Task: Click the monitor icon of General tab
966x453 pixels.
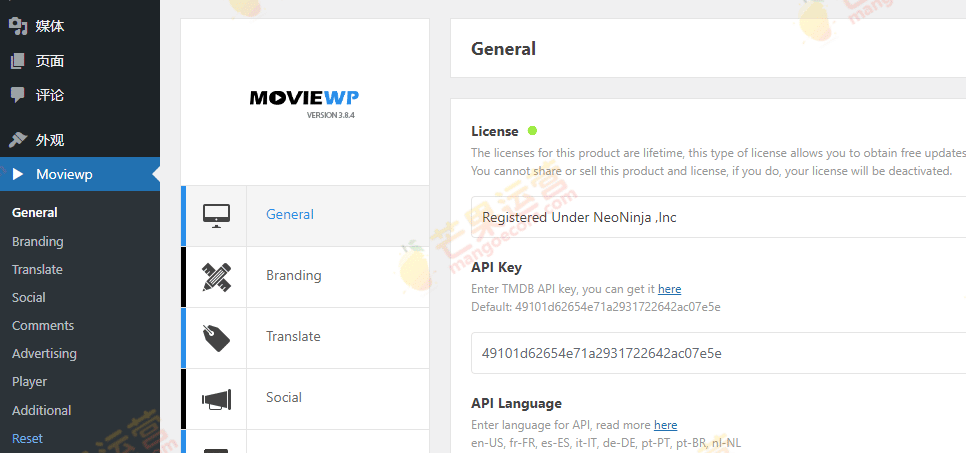Action: pos(216,216)
